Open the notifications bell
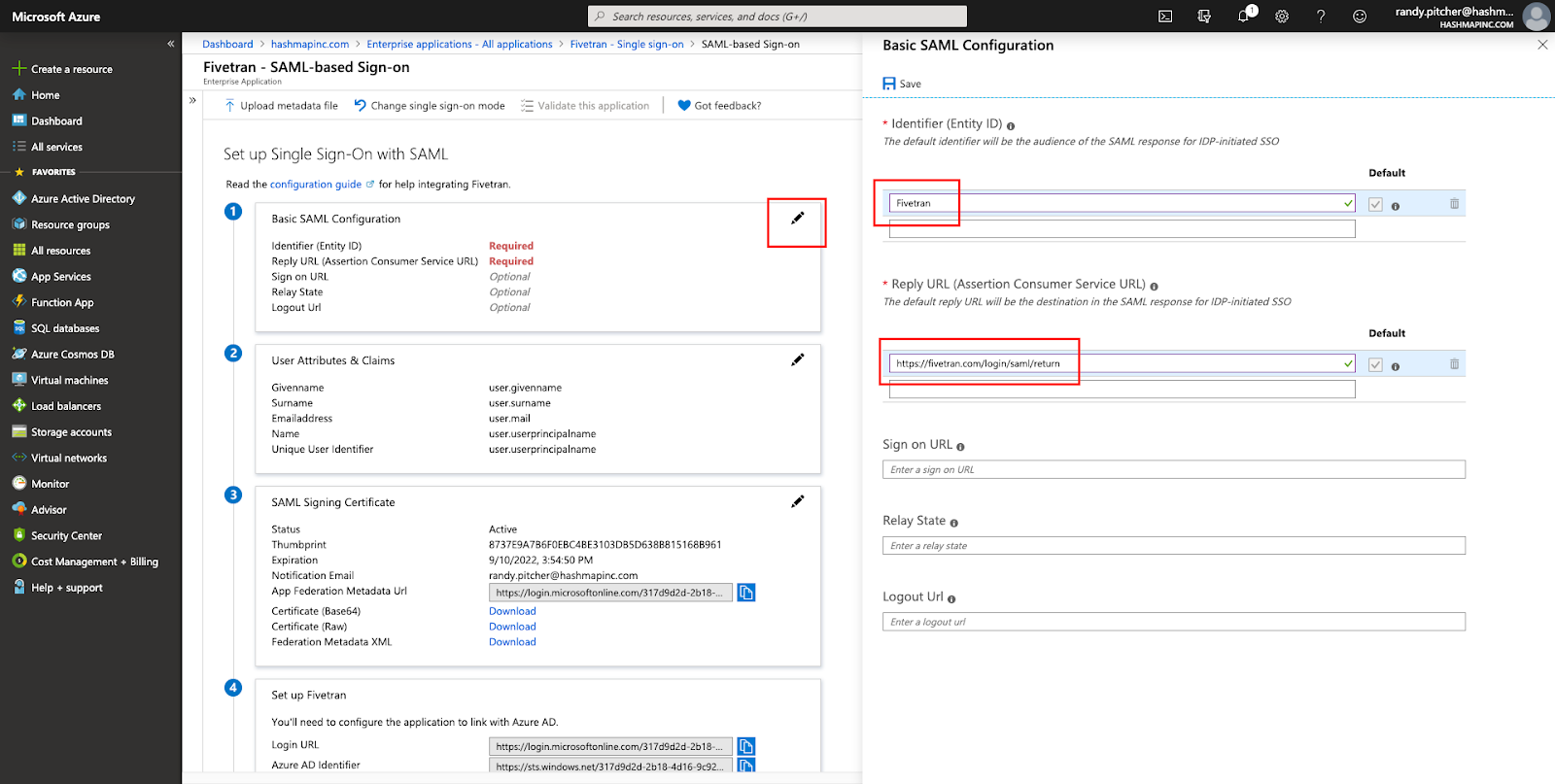The image size is (1555, 784). click(1244, 16)
